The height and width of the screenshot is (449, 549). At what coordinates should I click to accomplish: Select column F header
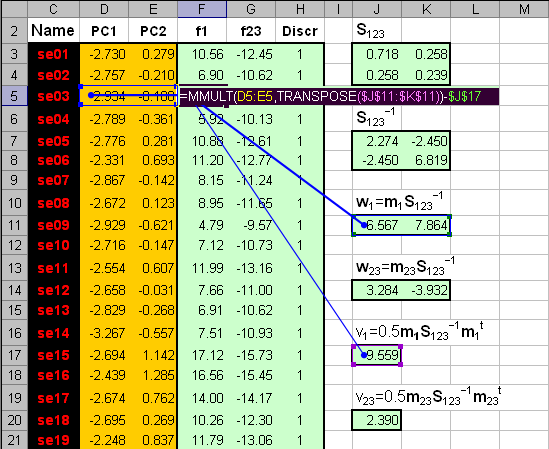[x=202, y=9]
